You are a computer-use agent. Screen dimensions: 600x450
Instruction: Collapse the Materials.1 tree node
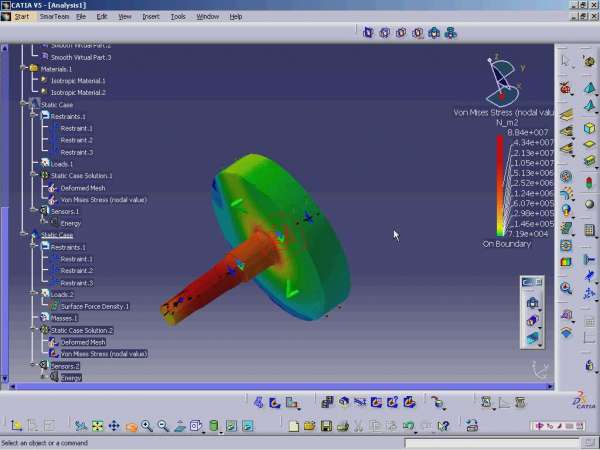tap(23, 68)
